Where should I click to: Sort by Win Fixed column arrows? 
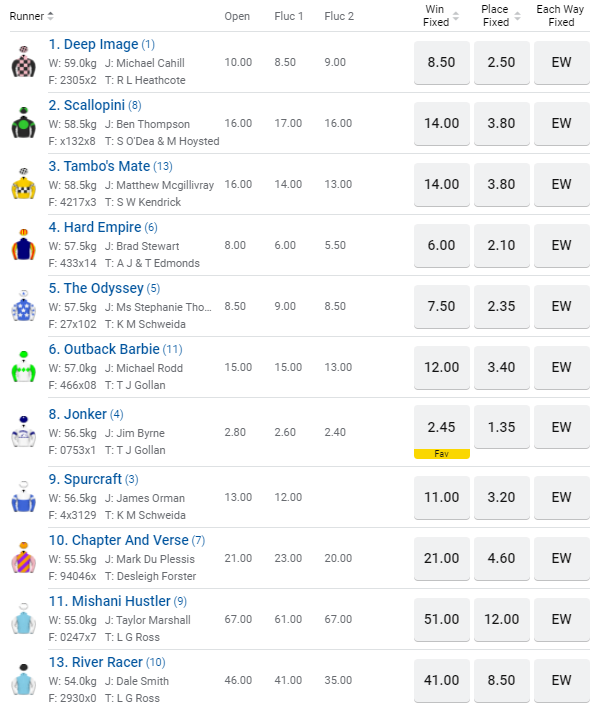456,16
